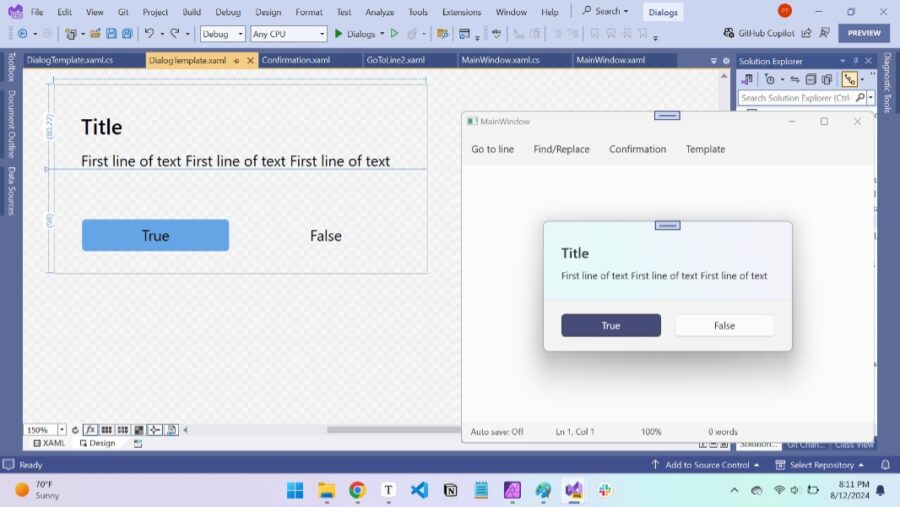Click Collapse All in Solution Explorer
This screenshot has height=507, width=900.
click(810, 80)
